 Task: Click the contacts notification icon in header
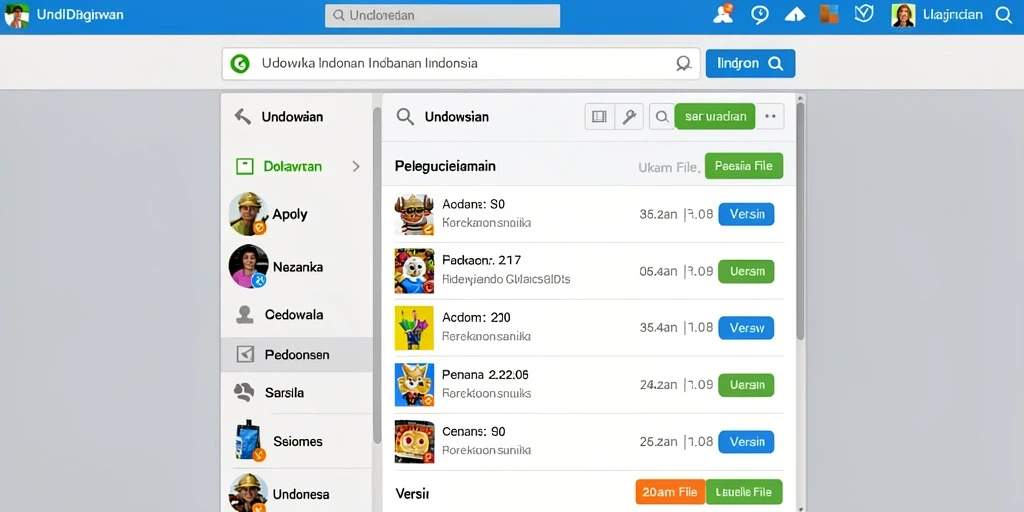pos(723,14)
